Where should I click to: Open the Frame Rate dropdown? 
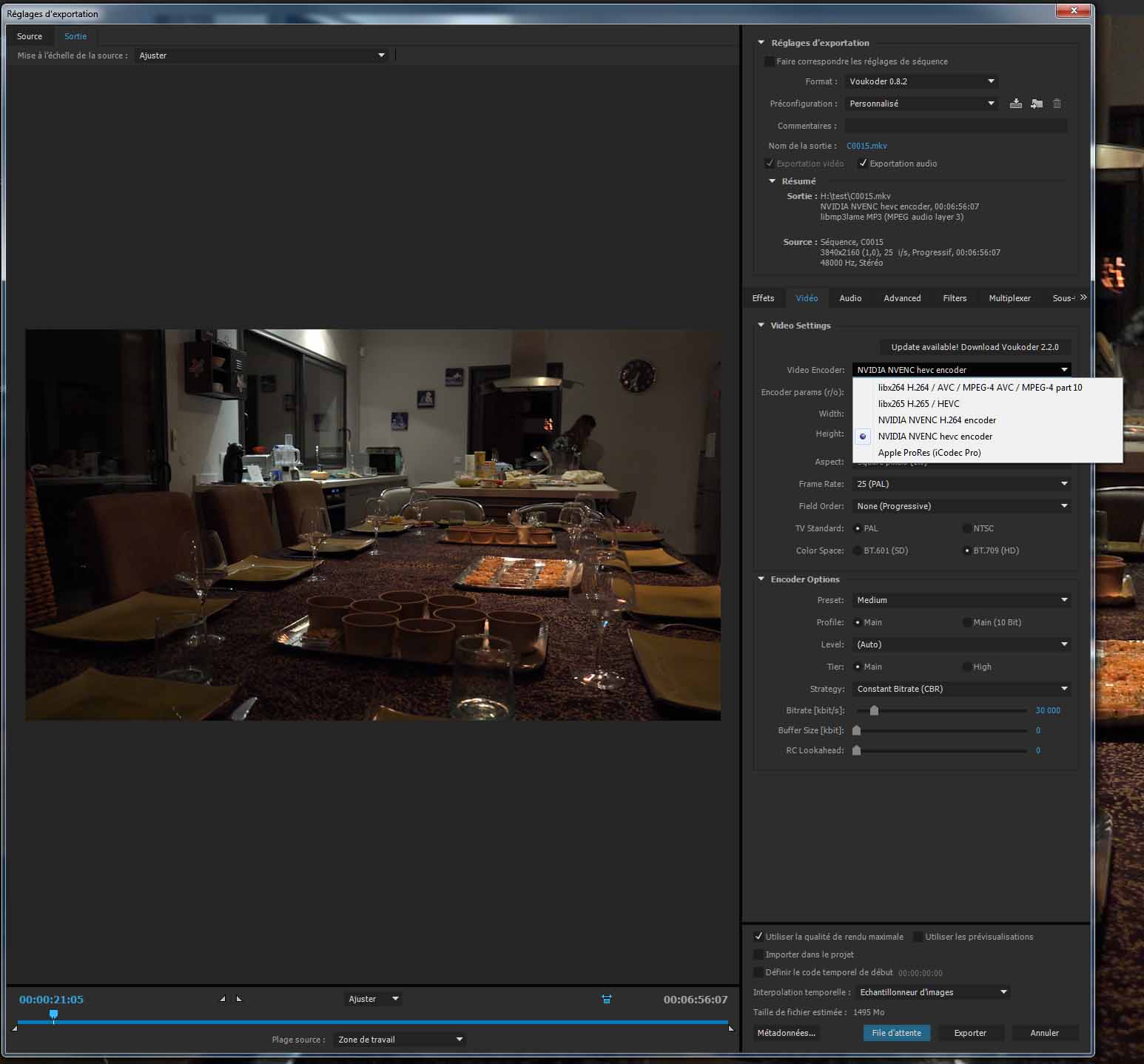[962, 484]
